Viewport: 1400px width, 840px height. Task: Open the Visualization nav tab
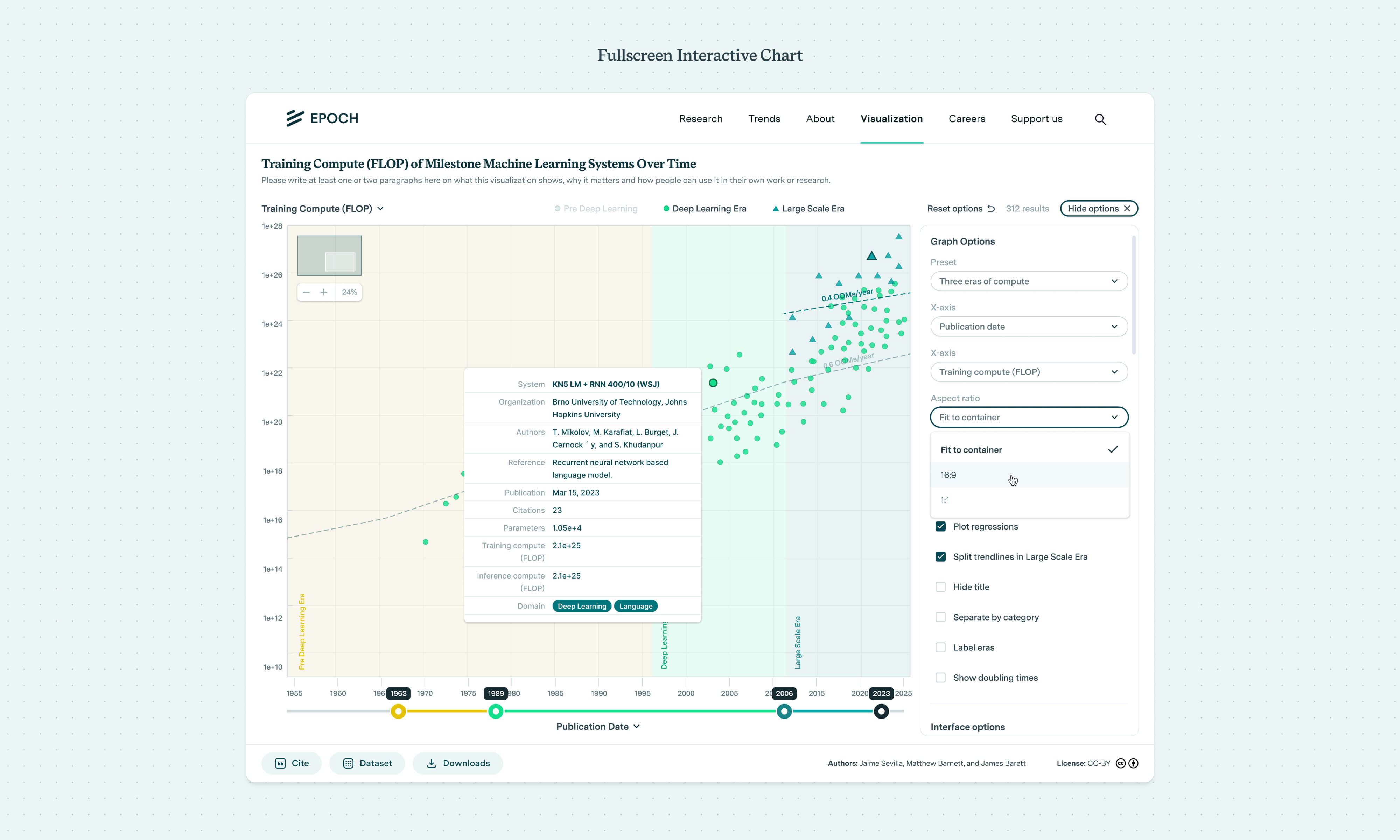click(x=891, y=118)
